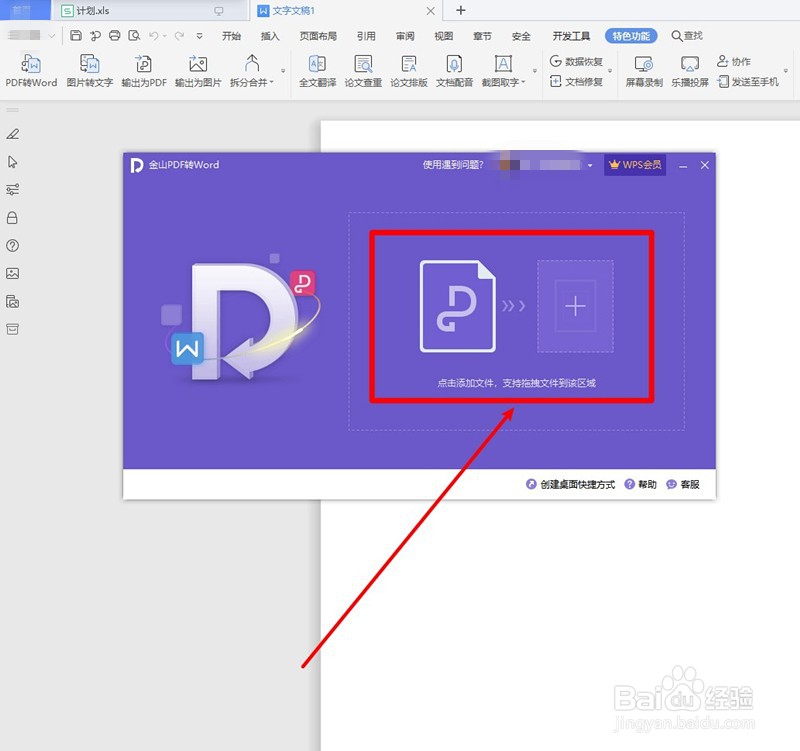Print the document from quick toolbar
The image size is (800, 751).
click(x=115, y=35)
